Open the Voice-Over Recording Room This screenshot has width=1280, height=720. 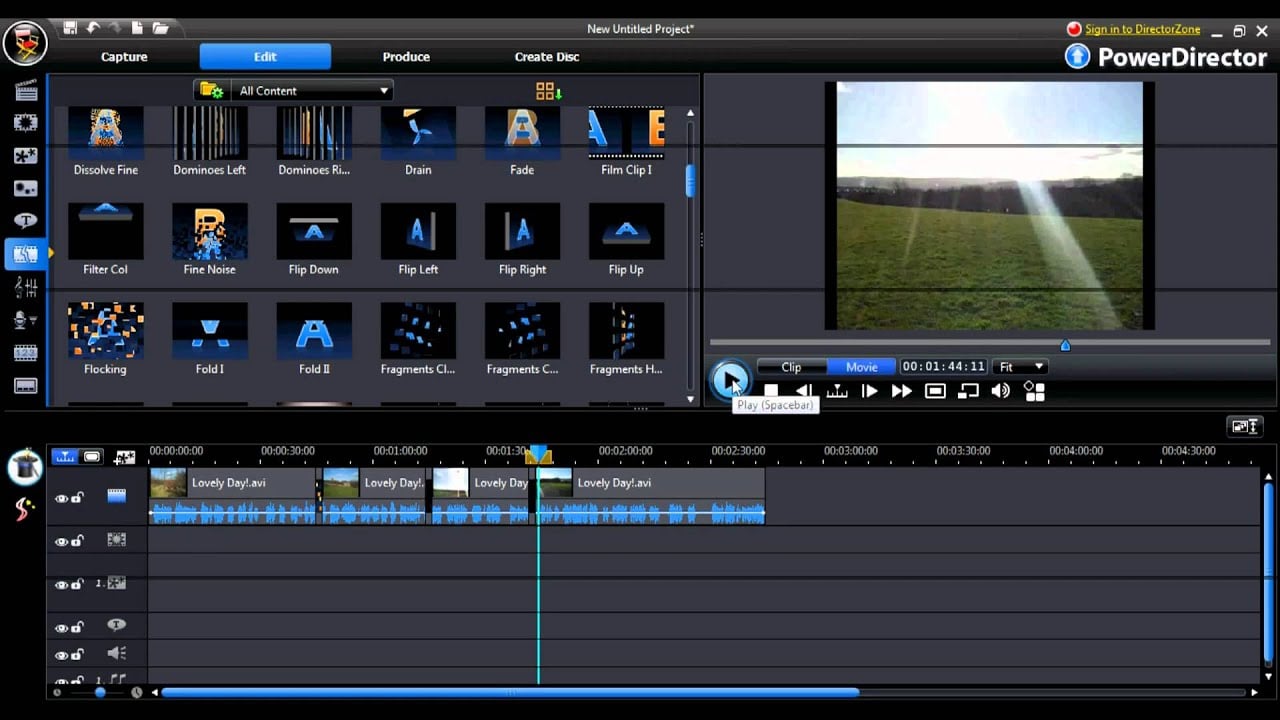pyautogui.click(x=26, y=318)
